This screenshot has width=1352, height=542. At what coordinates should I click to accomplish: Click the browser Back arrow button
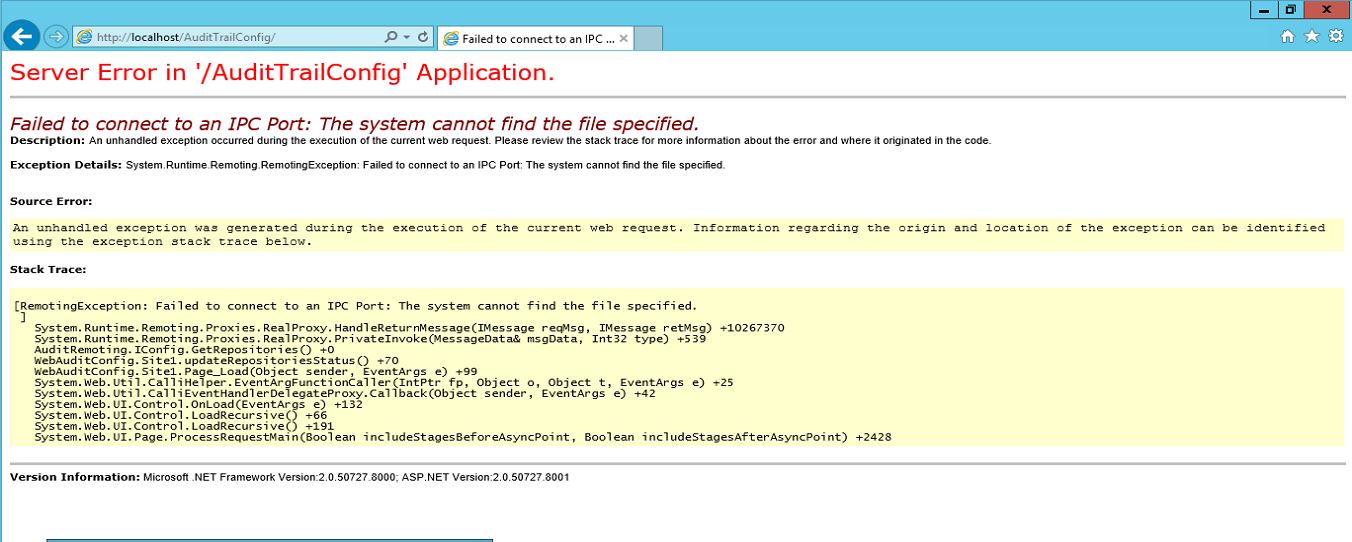coord(21,37)
